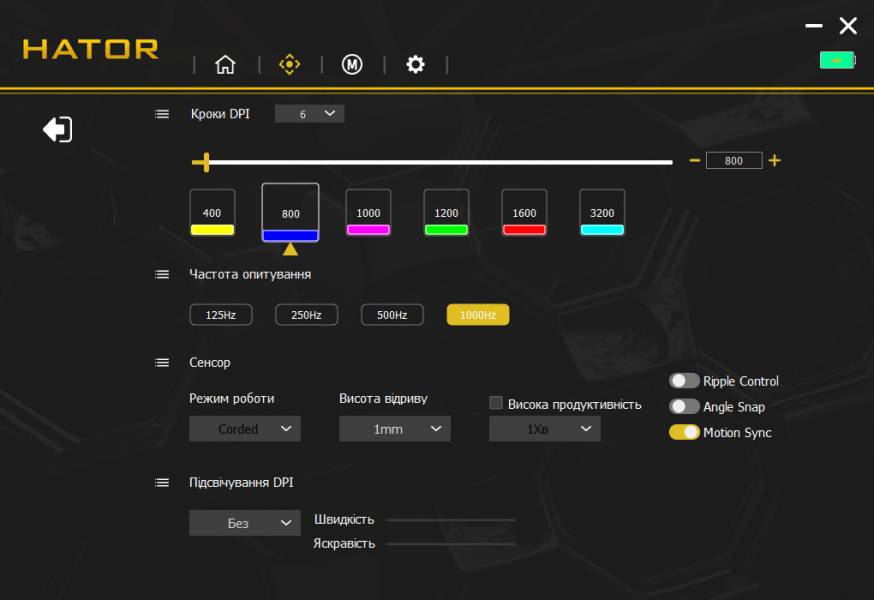Click the Частота опитування heading
This screenshot has height=600, width=874.
(x=250, y=274)
